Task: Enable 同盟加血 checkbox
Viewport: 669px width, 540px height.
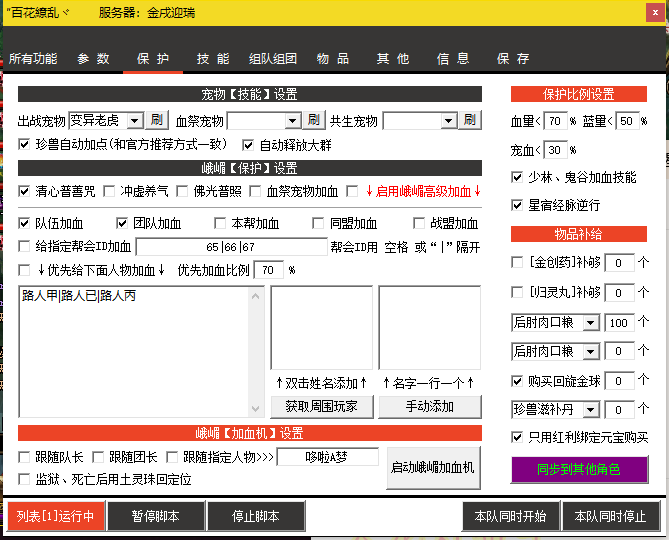Action: click(318, 223)
